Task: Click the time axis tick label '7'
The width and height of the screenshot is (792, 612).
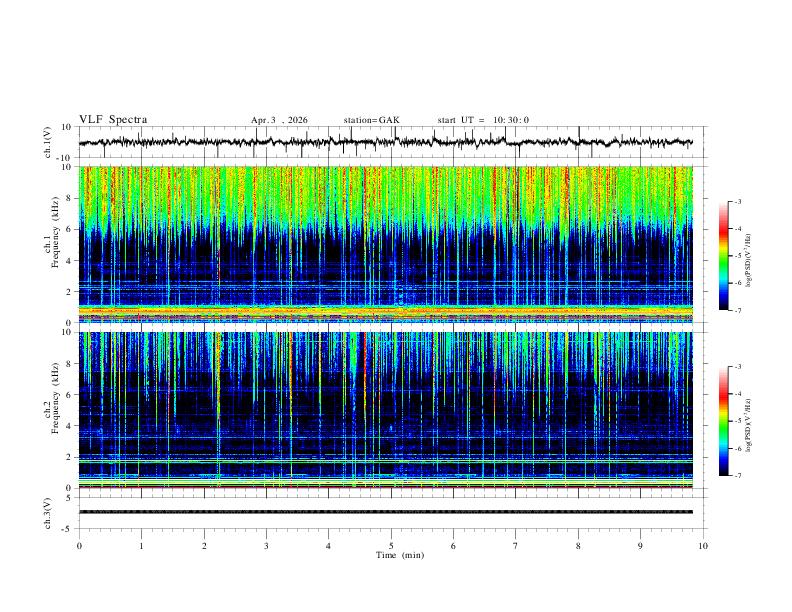Action: (x=516, y=546)
